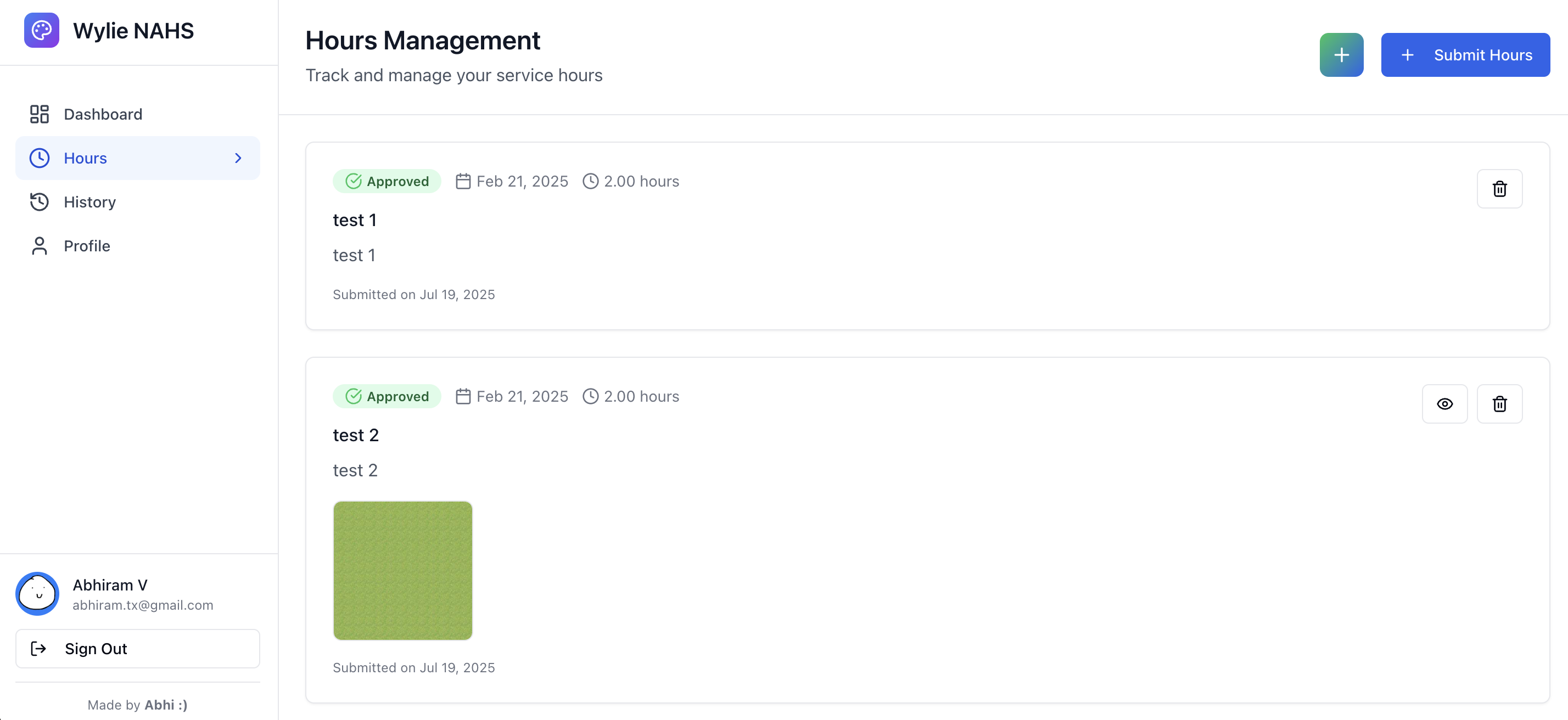Show the proof image using the eye toggle
The height and width of the screenshot is (720, 1568).
click(x=1446, y=403)
